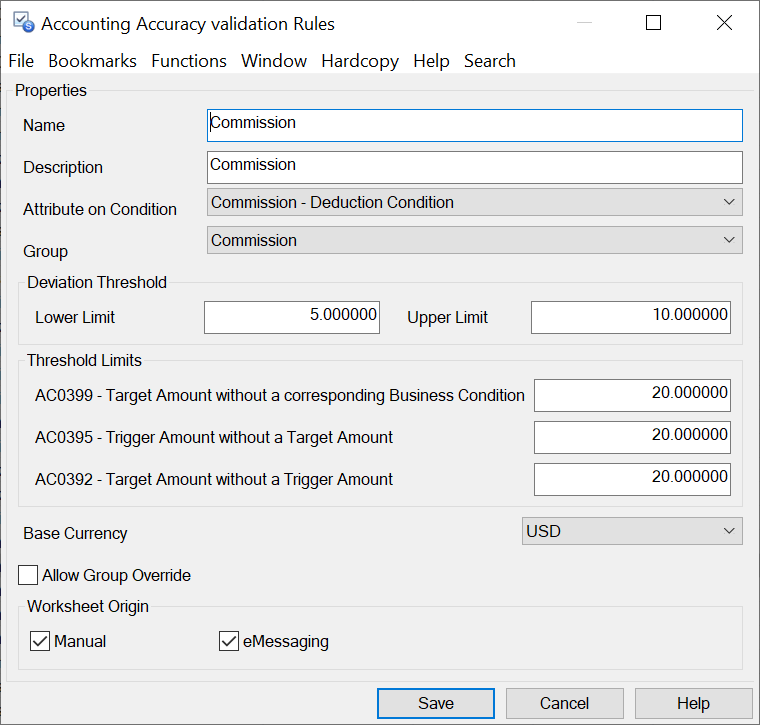The image size is (760, 725).
Task: Open the Functions menu
Action: coord(189,61)
